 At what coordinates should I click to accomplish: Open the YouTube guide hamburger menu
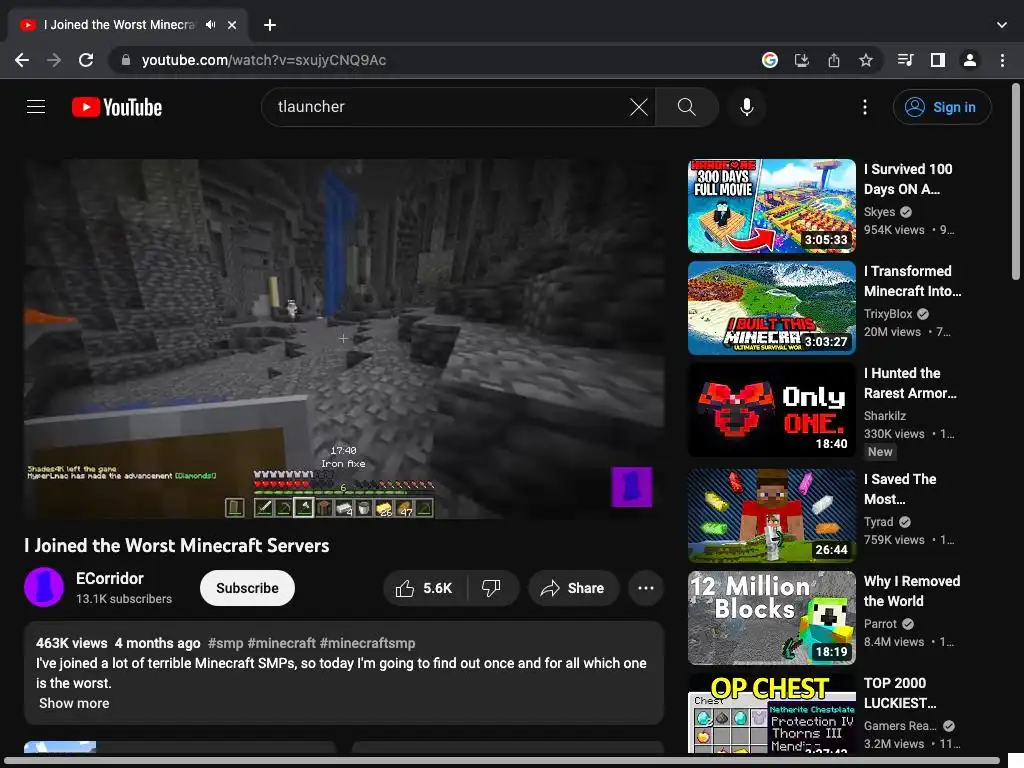point(36,107)
